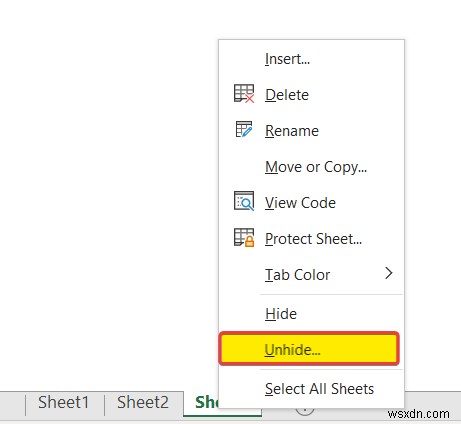The image size is (461, 424).
Task: Click the highlighted Unhide... option
Action: coord(309,349)
